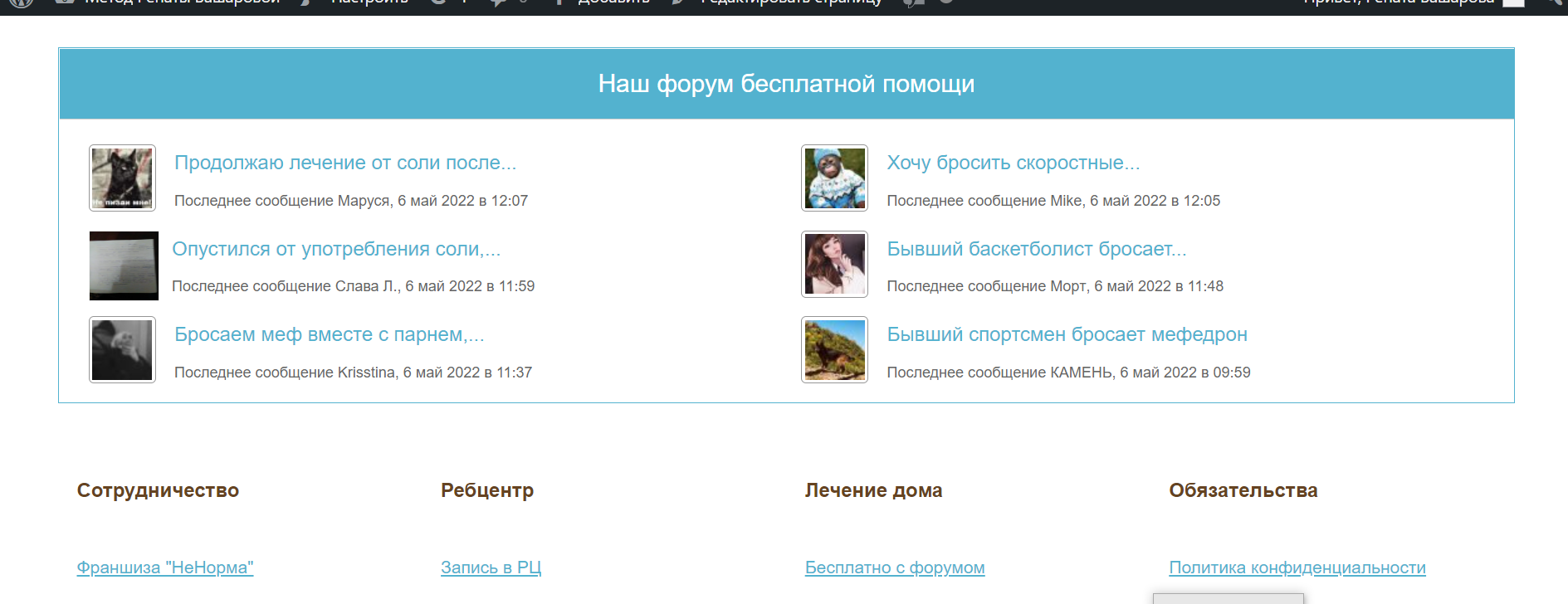1568x604 pixels.
Task: Click the text "Последнее сообщение КАМЕНЬ, 6 май 2022 в 09:59"
Action: [1068, 373]
